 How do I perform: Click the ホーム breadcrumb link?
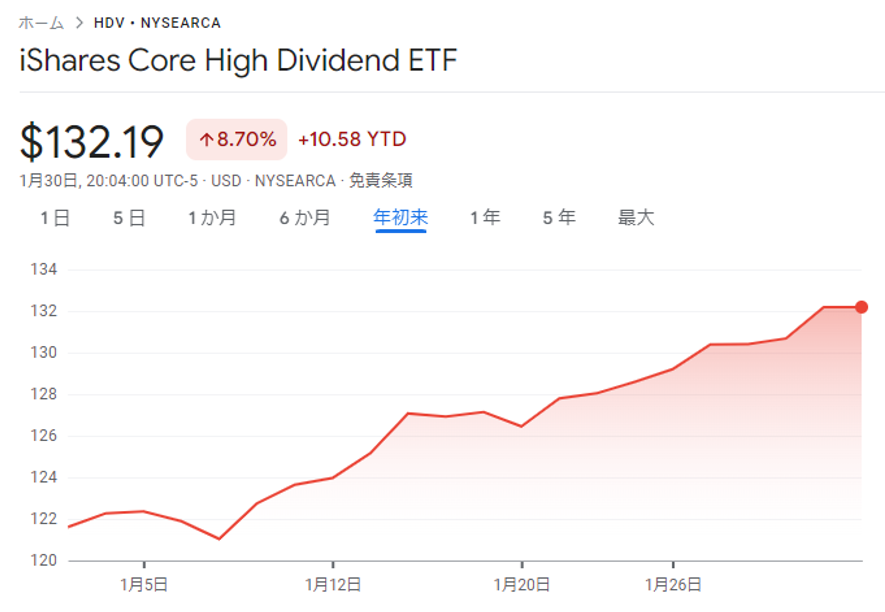[x=41, y=22]
